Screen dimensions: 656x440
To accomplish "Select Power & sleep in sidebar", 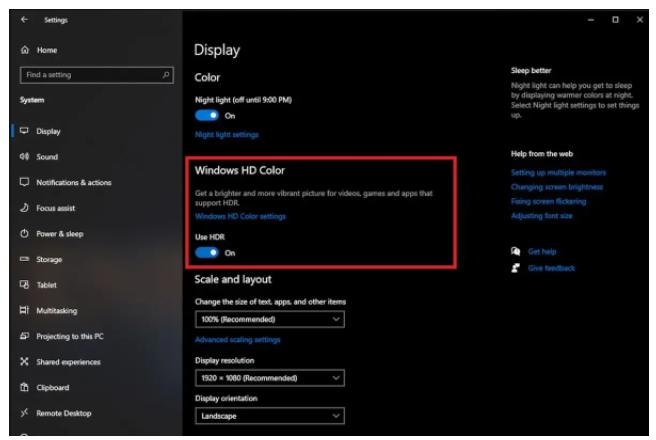I will [59, 234].
